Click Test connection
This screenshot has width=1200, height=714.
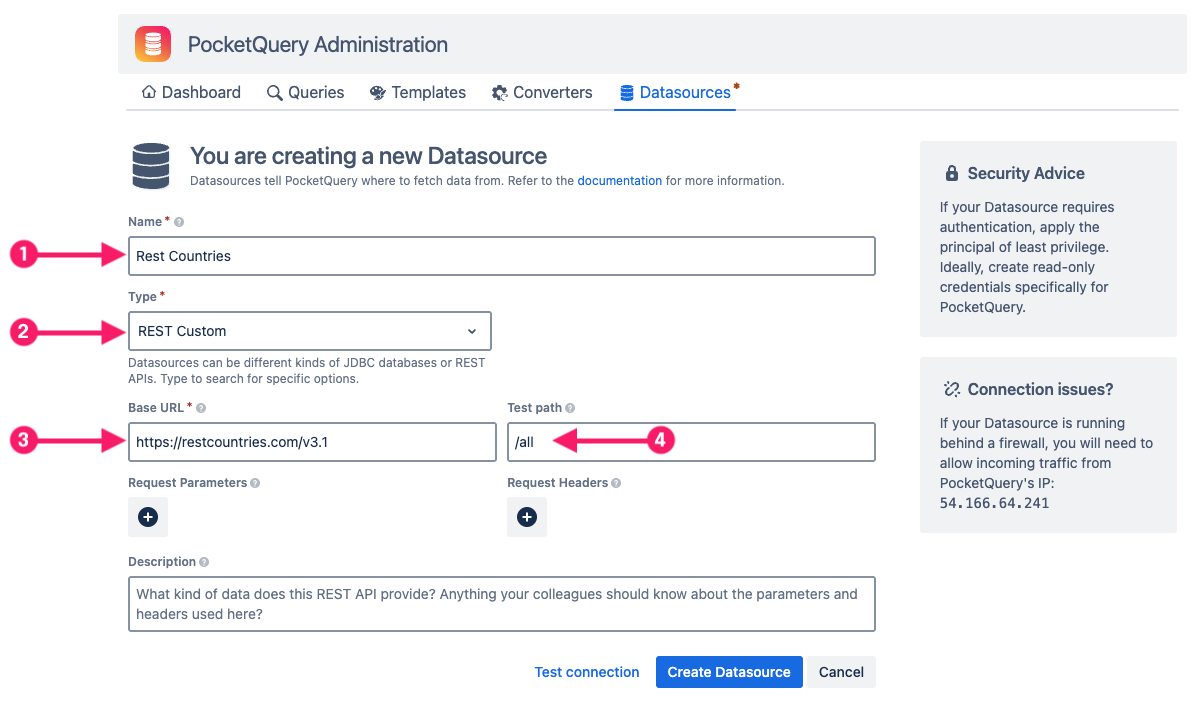[x=587, y=672]
